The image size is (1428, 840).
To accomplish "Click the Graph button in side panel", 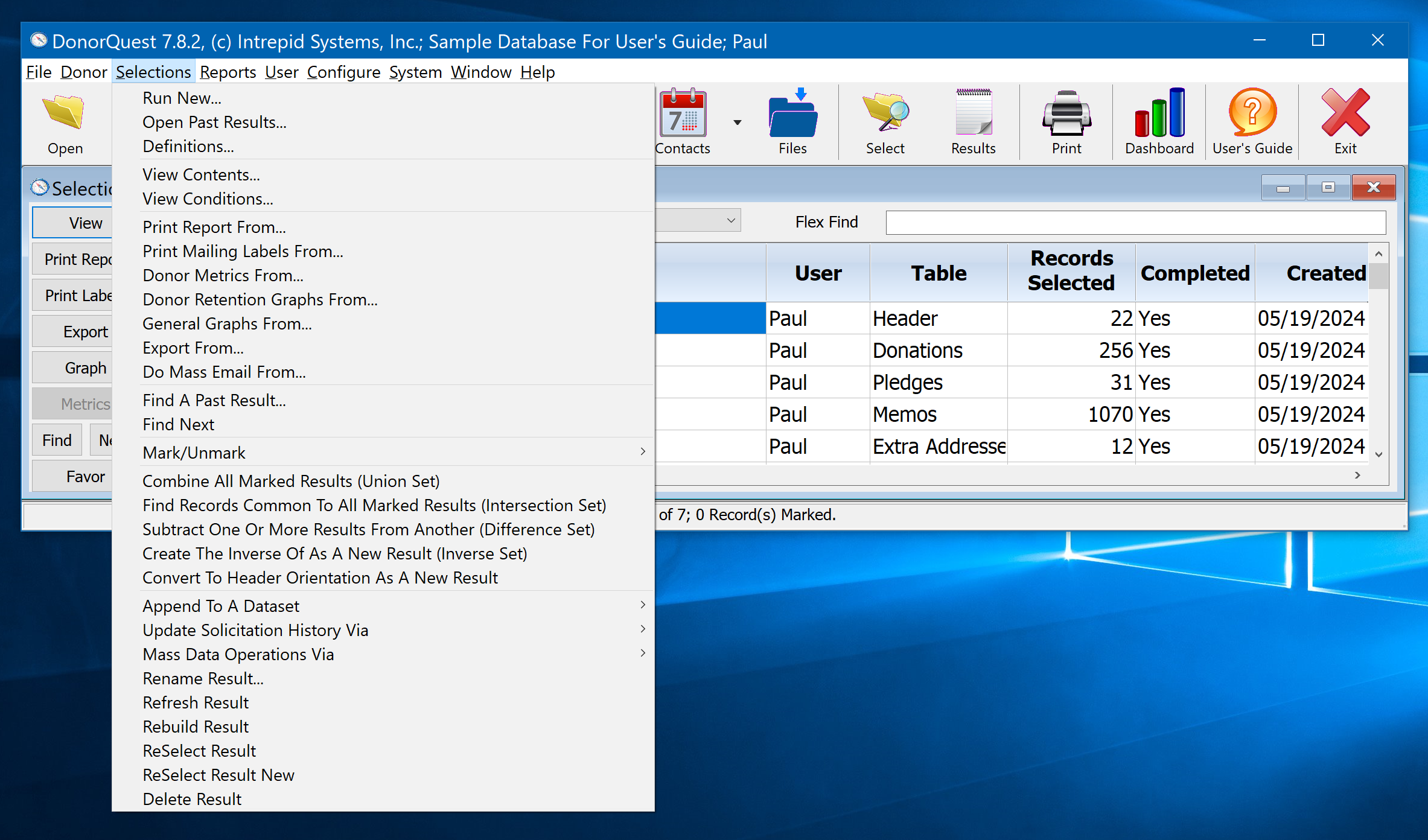I will tap(72, 367).
